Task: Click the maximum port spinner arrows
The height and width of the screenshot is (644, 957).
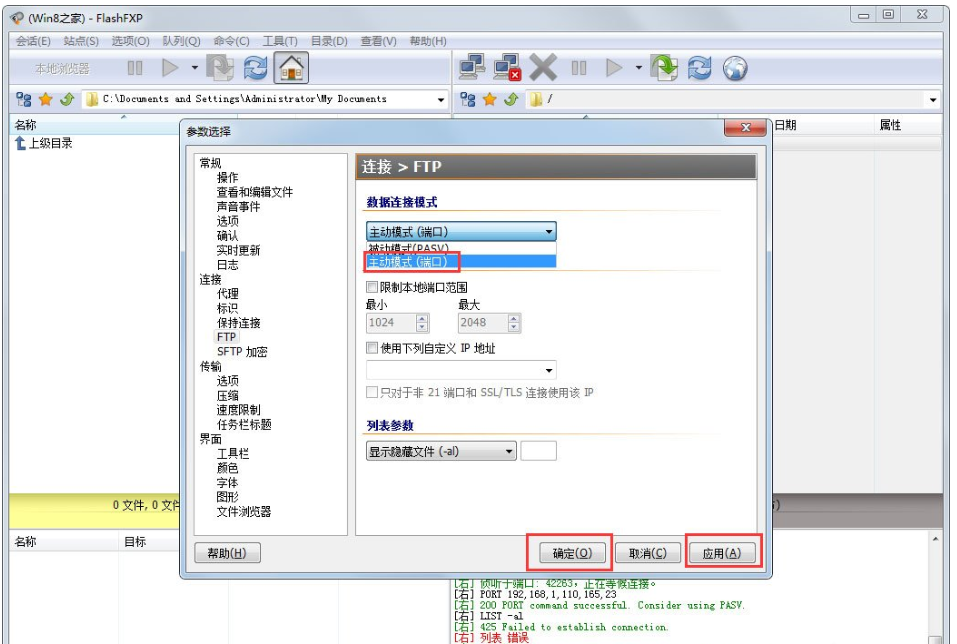Action: (x=514, y=323)
